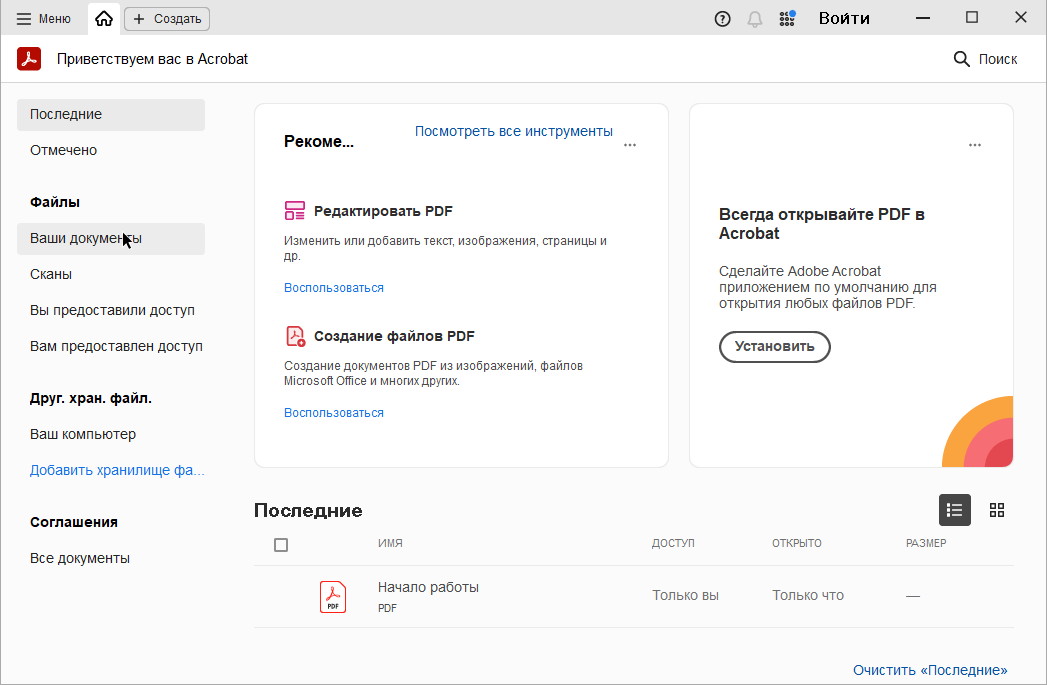Open Ваш компьютер storage
This screenshot has height=685, width=1047.
(x=111, y=434)
